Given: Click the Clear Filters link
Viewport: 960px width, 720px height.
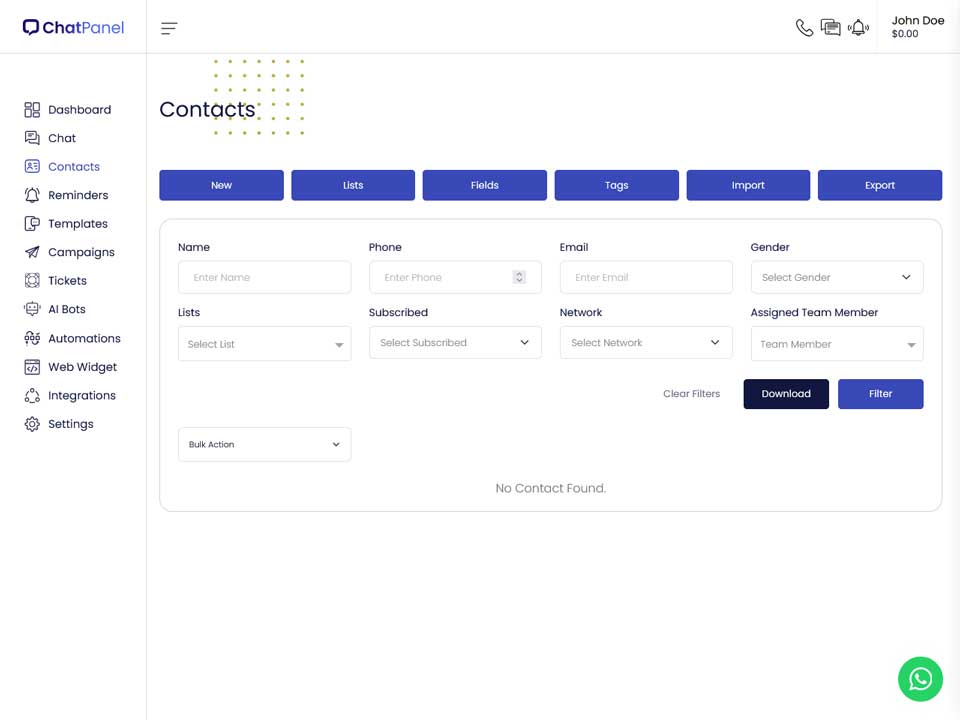Looking at the screenshot, I should pos(691,394).
